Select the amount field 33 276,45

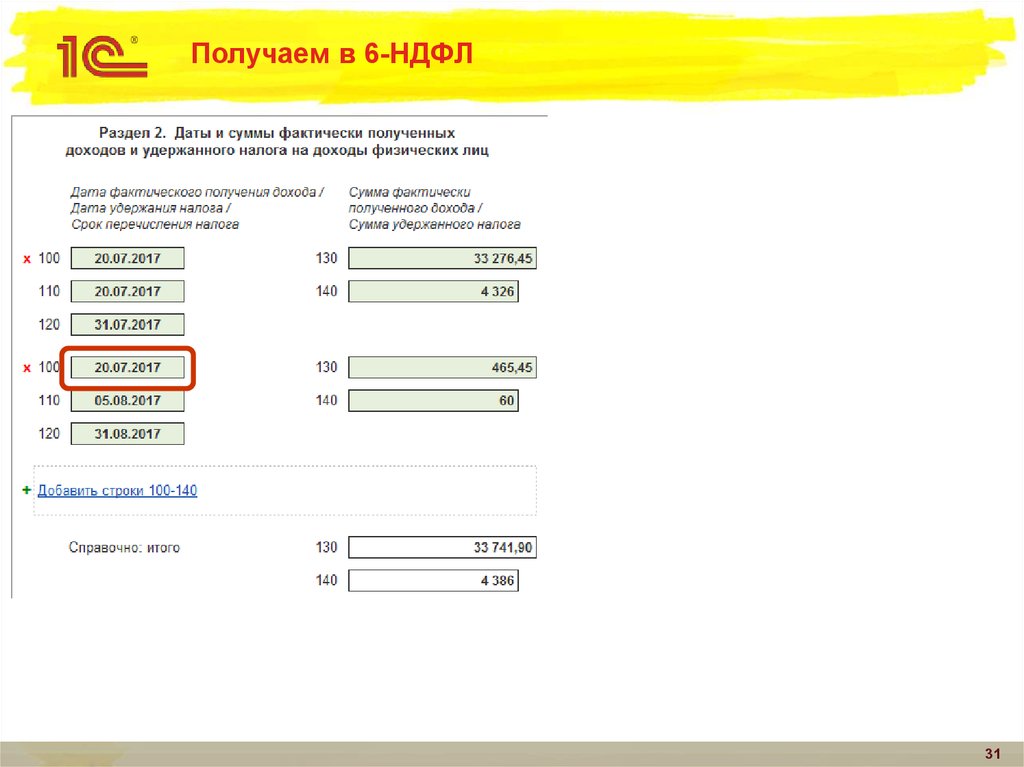[441, 257]
